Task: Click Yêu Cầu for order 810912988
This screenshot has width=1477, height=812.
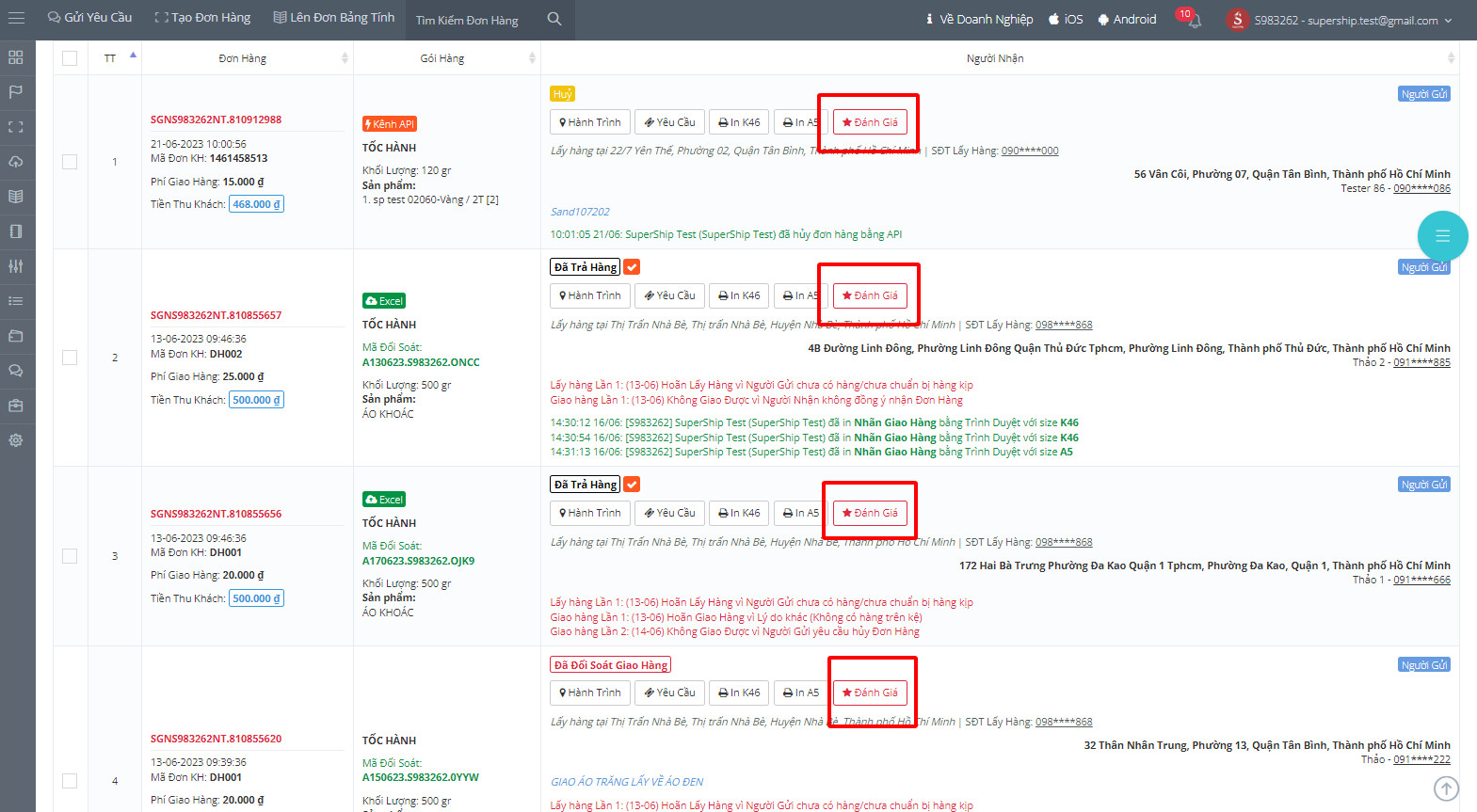Action: (670, 122)
